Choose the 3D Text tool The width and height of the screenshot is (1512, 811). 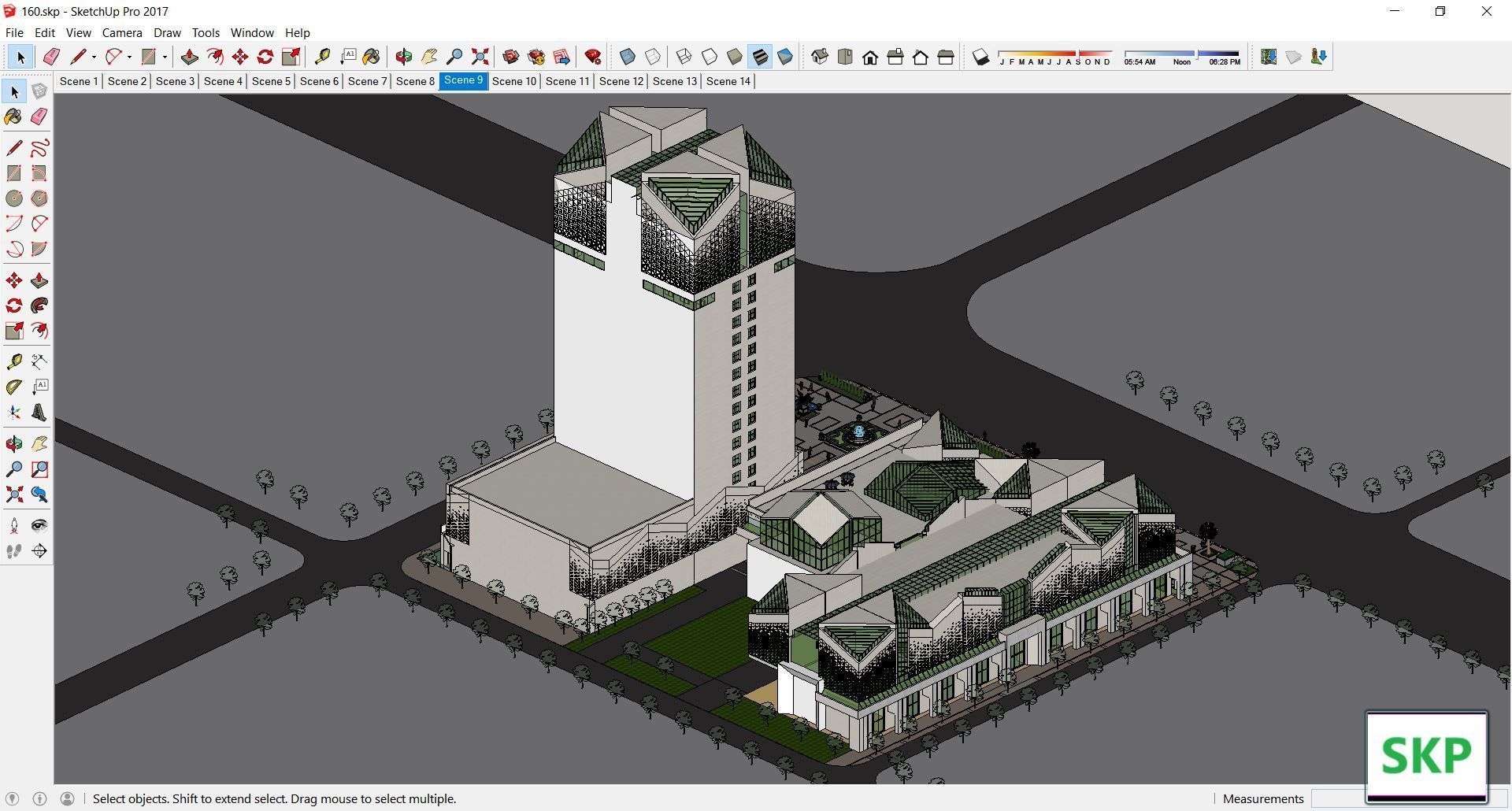pyautogui.click(x=39, y=413)
